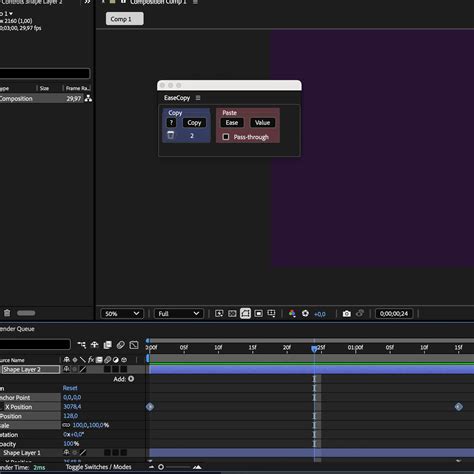Click the show snapshot icon
The height and width of the screenshot is (474, 474).
(360, 314)
